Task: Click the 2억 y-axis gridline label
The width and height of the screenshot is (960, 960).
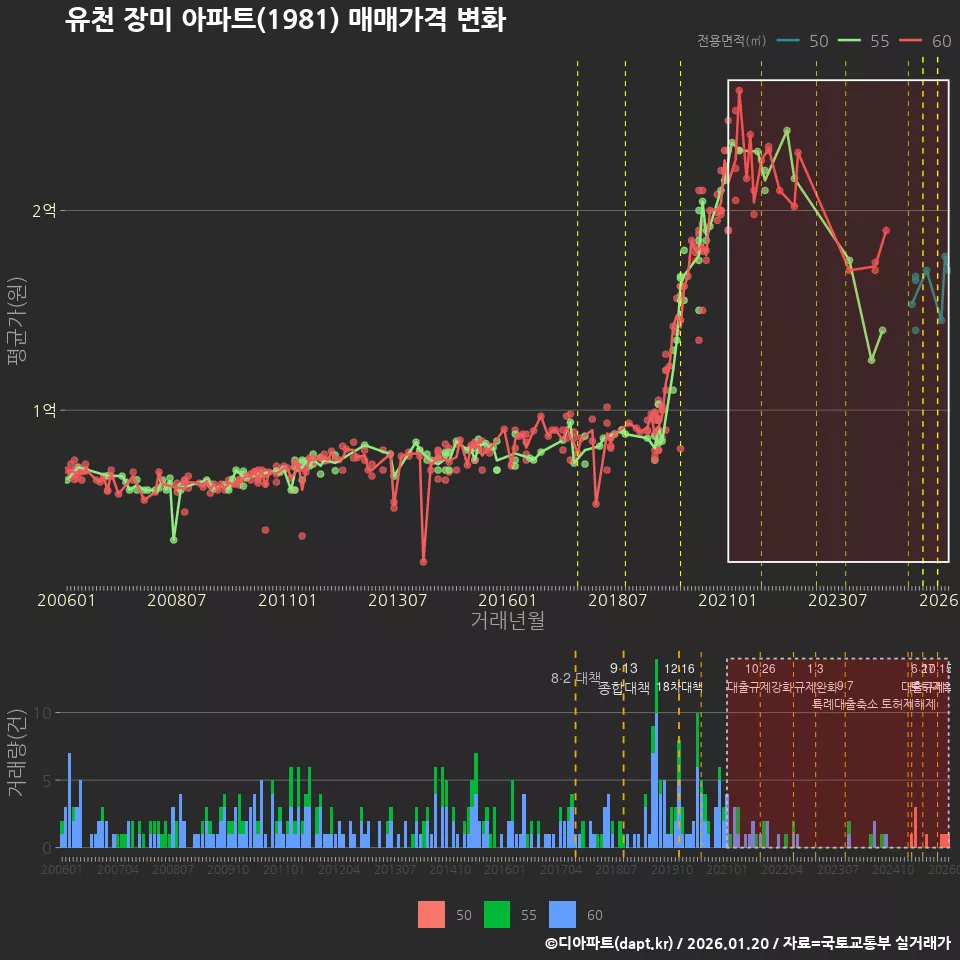Action: tap(45, 211)
